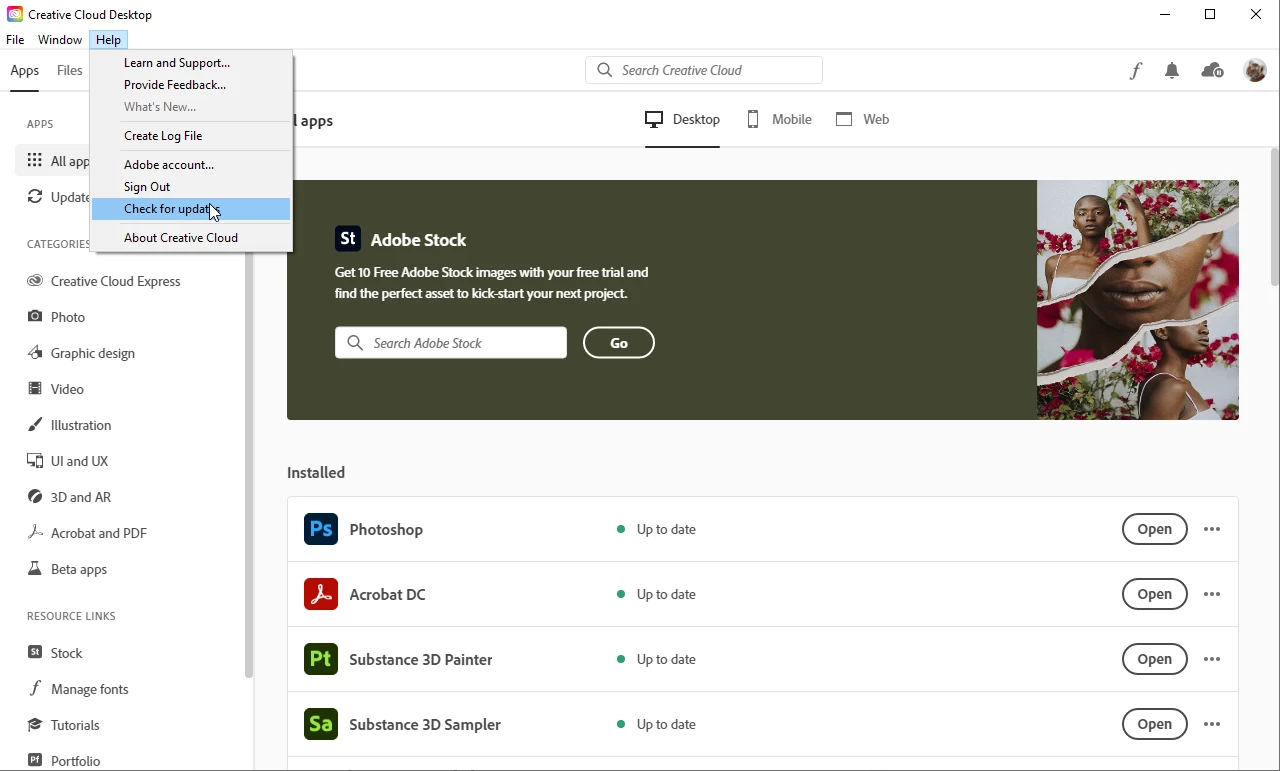The width and height of the screenshot is (1280, 771).
Task: Open Creative Cloud Express category
Action: [x=104, y=281]
